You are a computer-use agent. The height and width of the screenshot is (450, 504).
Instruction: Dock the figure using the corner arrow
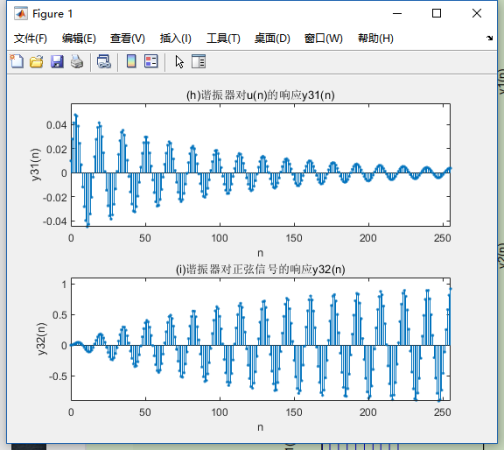[x=489, y=38]
